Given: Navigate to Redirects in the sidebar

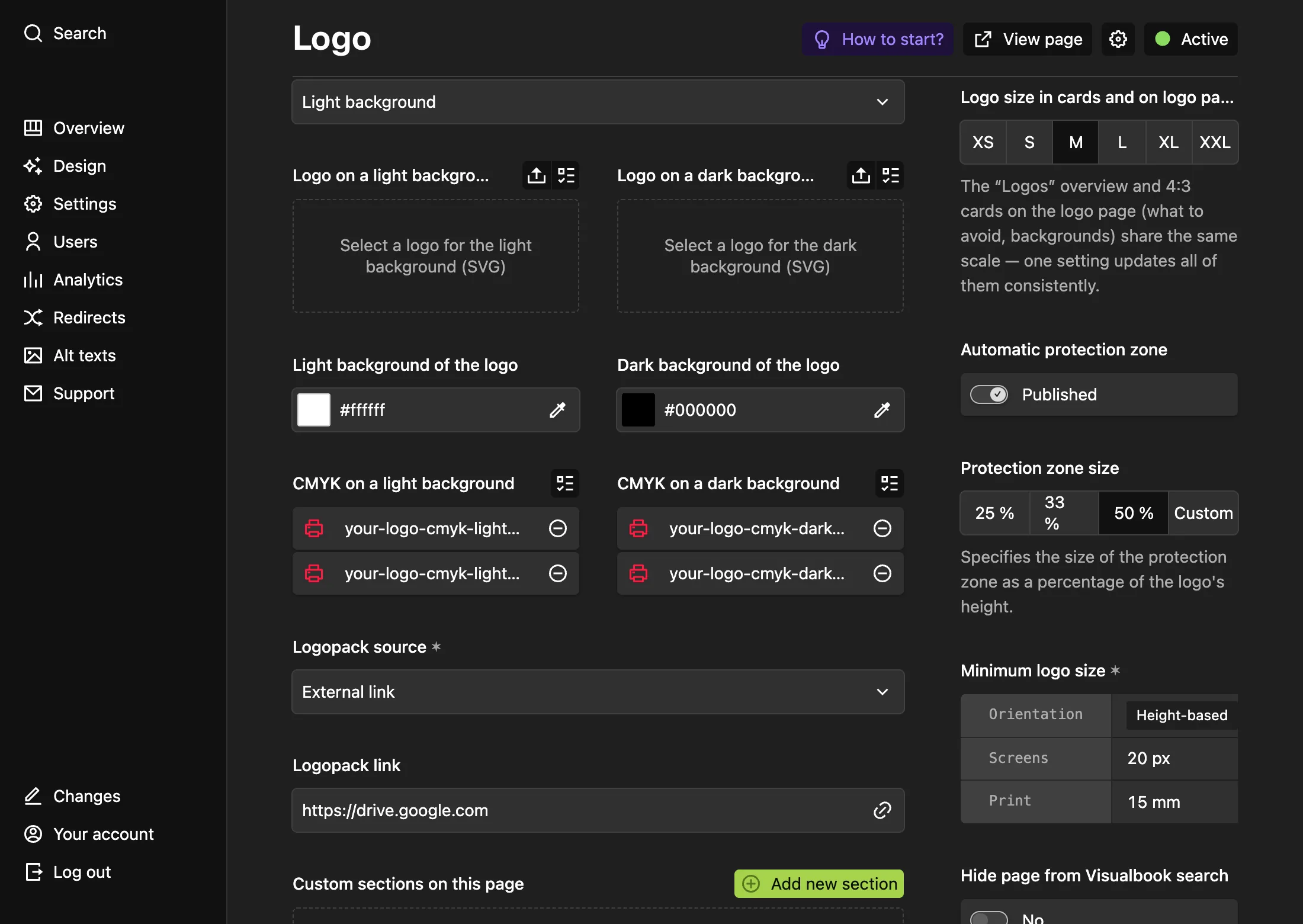Looking at the screenshot, I should 75,317.
